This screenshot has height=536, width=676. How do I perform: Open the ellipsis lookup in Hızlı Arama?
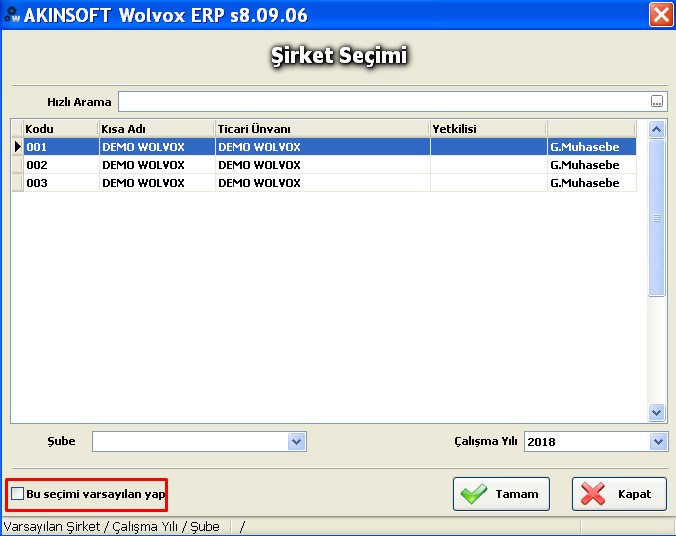[x=657, y=101]
